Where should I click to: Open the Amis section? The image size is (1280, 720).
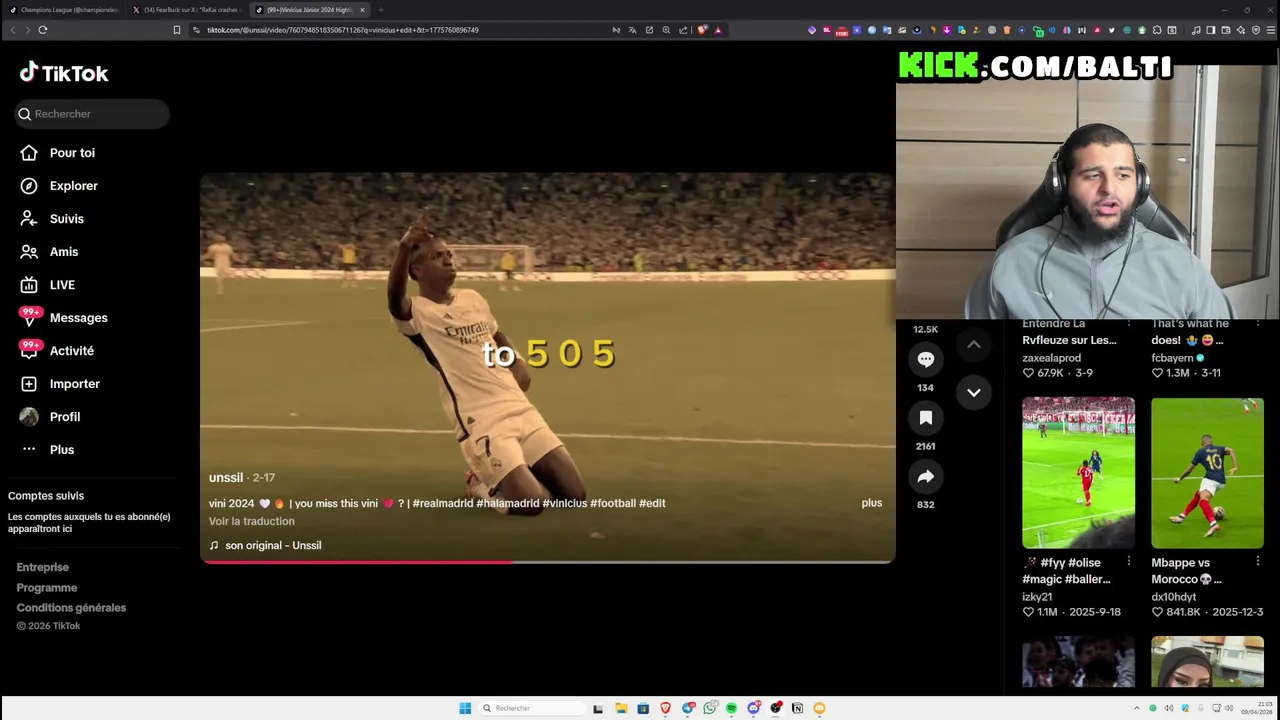64,252
